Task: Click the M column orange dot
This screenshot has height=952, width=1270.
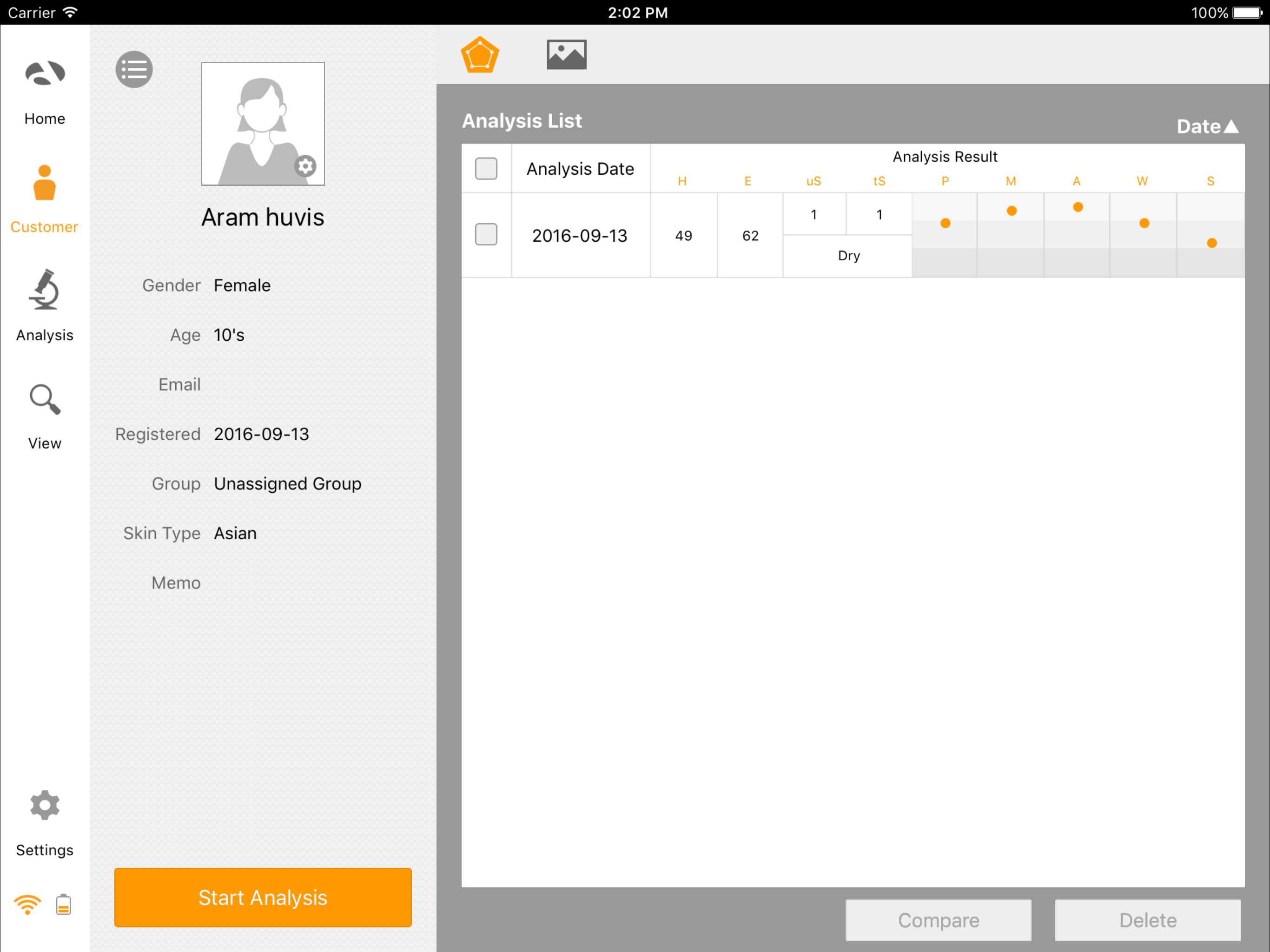Action: click(1012, 211)
